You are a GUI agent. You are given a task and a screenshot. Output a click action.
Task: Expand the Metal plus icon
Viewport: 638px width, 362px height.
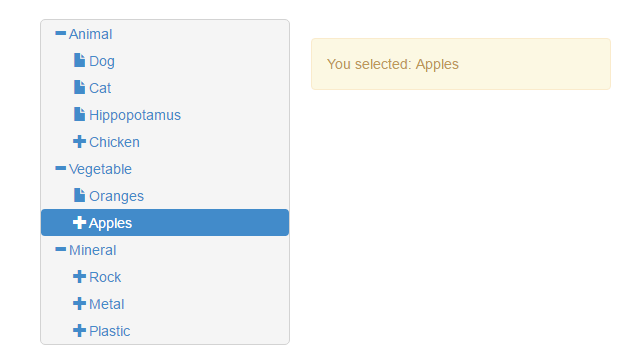pos(79,303)
